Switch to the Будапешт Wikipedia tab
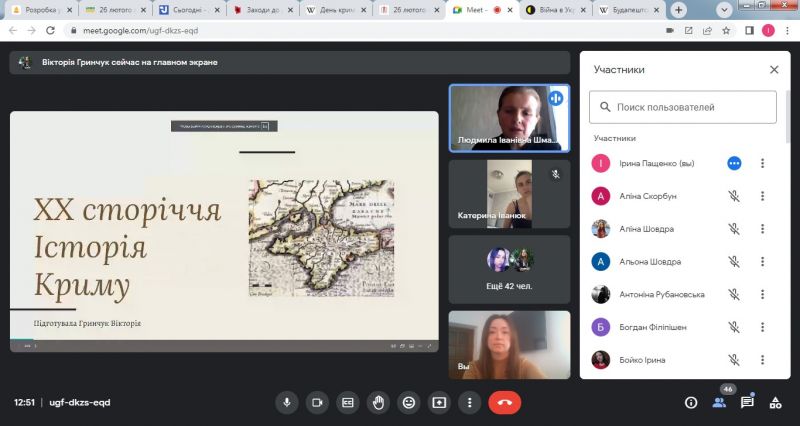The height and width of the screenshot is (426, 800). (x=630, y=10)
